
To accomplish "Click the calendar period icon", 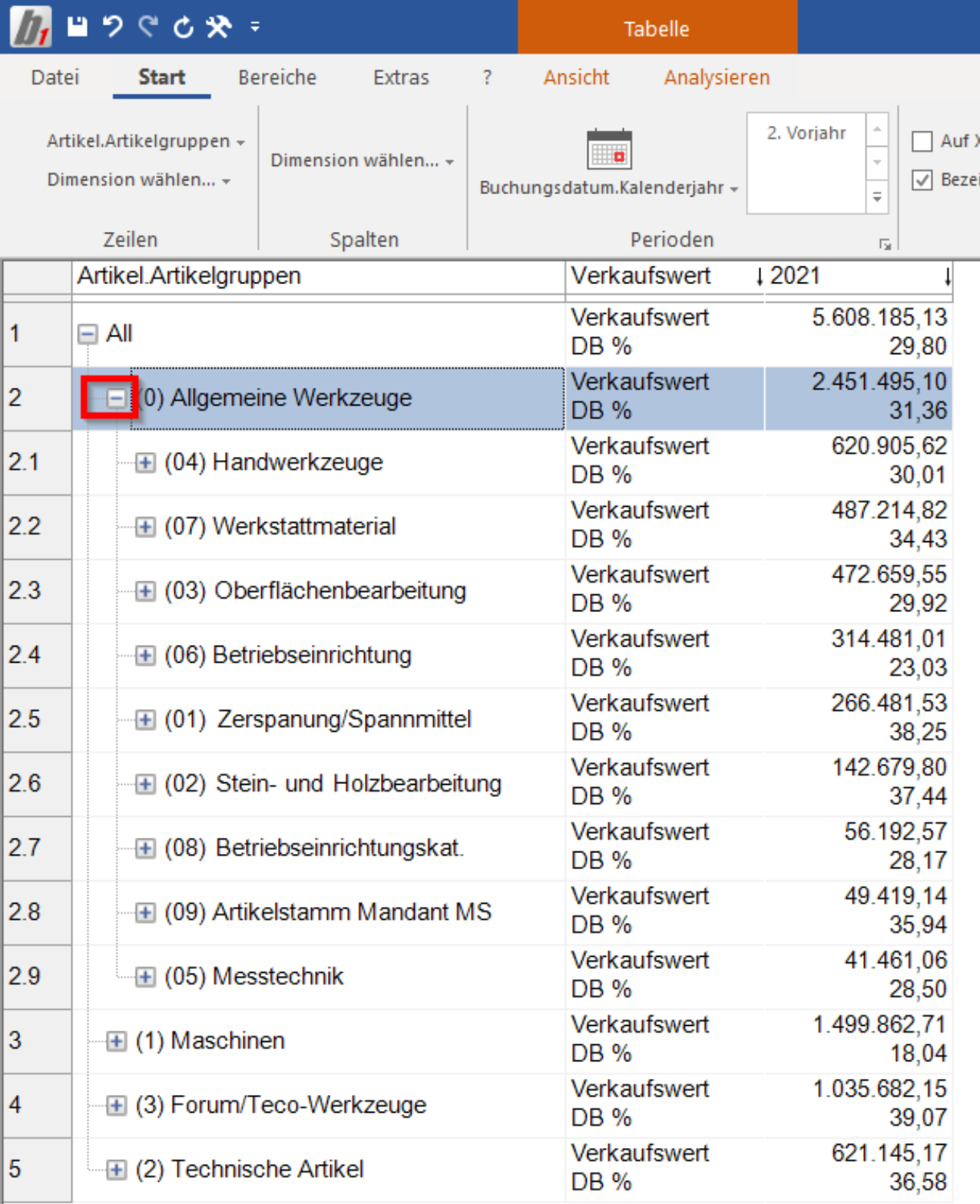I will point(609,149).
